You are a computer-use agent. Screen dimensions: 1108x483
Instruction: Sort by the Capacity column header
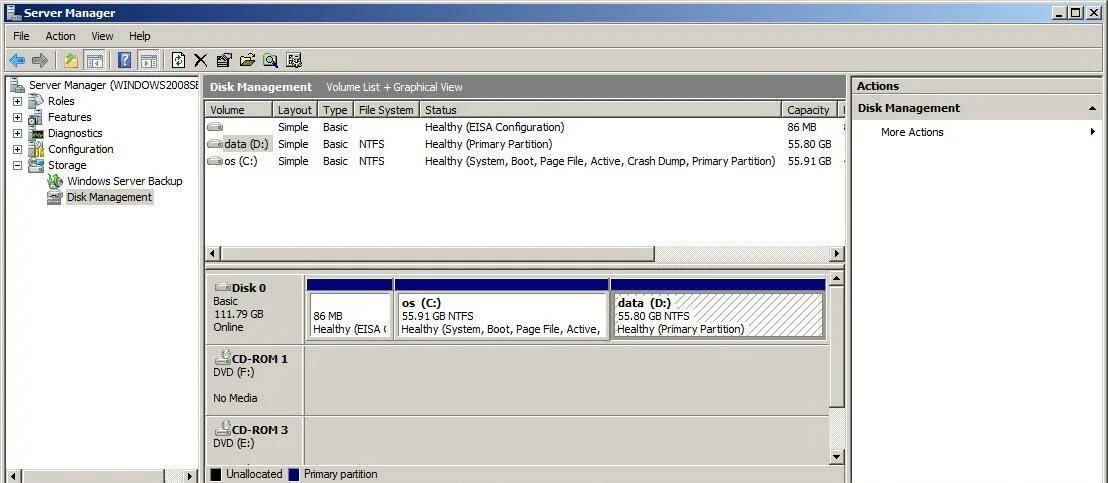point(808,110)
